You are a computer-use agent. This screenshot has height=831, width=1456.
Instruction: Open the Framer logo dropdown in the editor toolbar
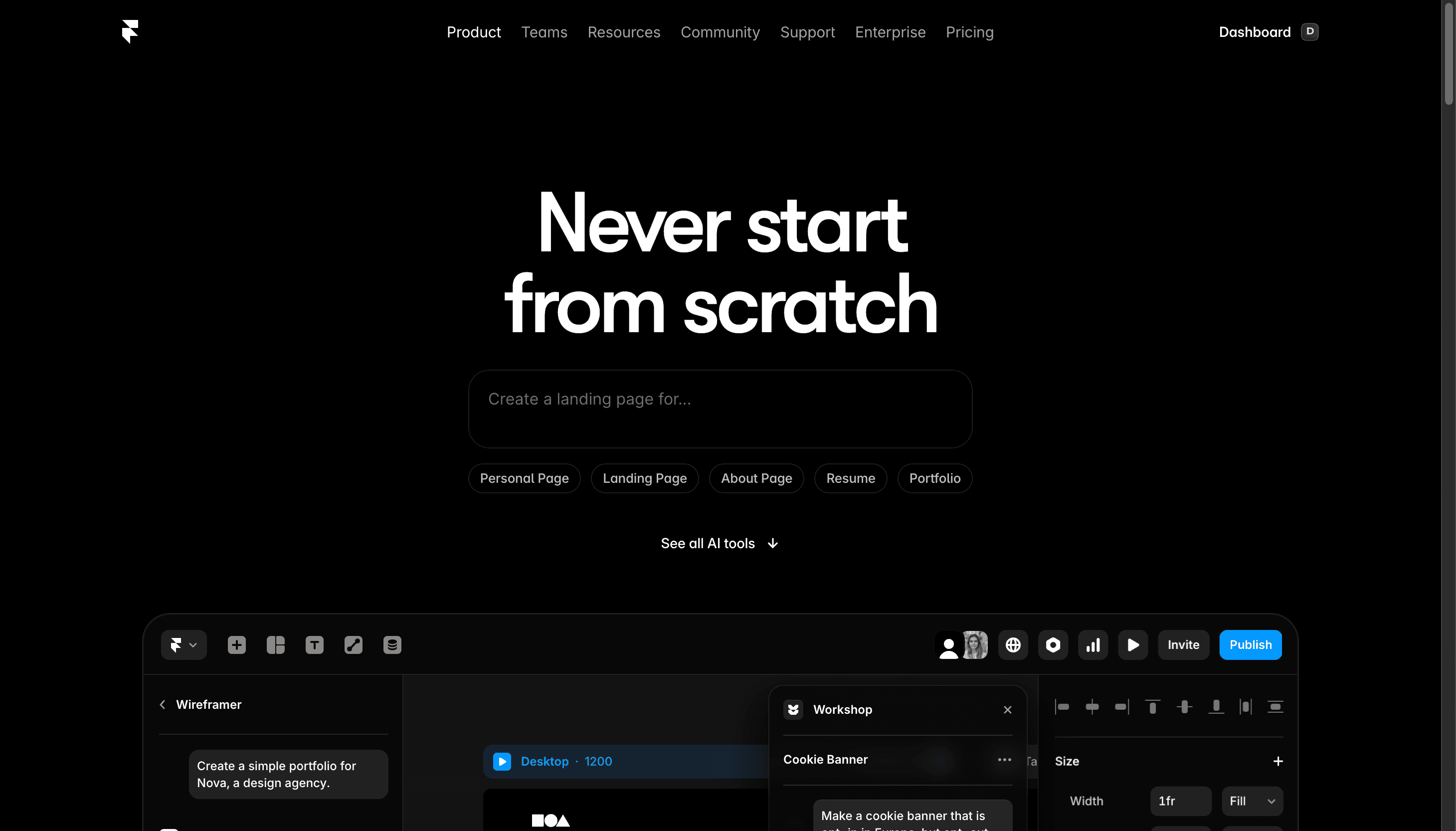point(183,645)
